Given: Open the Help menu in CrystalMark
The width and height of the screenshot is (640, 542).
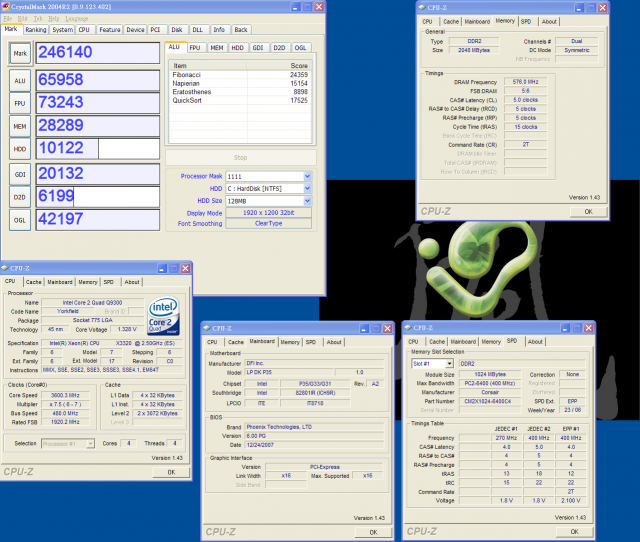Looking at the screenshot, I should tap(53, 19).
